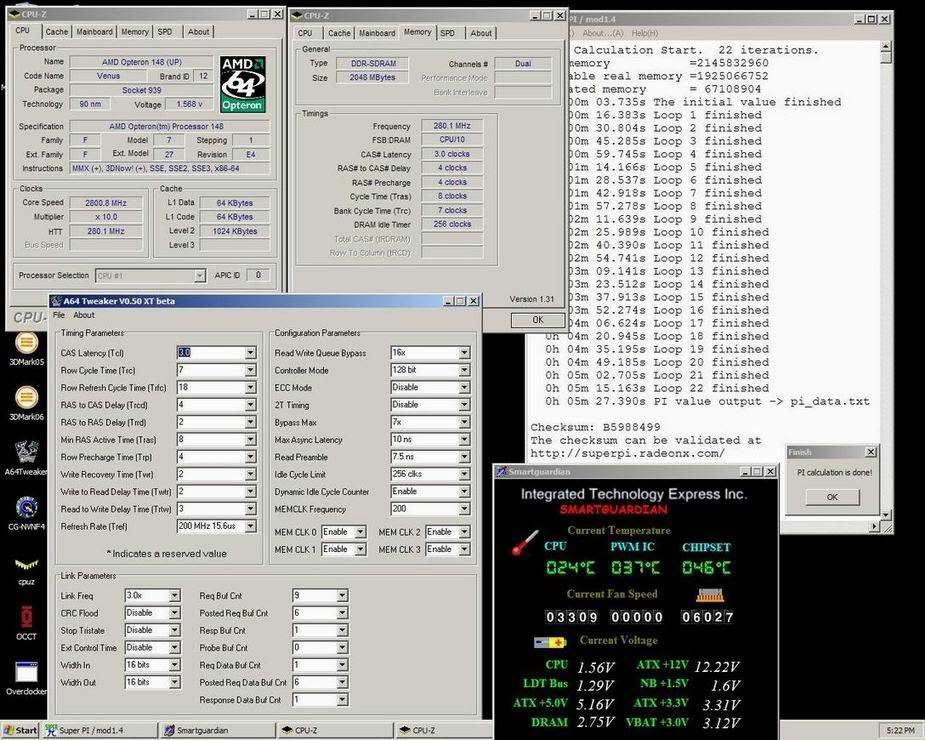The image size is (925, 740).
Task: Select the first CPU-Z taskbar button
Action: tap(334, 731)
